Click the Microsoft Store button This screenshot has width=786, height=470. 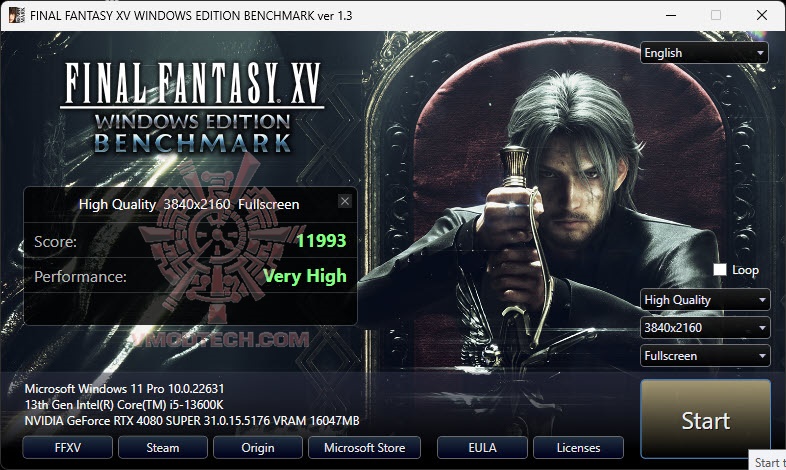(x=364, y=447)
